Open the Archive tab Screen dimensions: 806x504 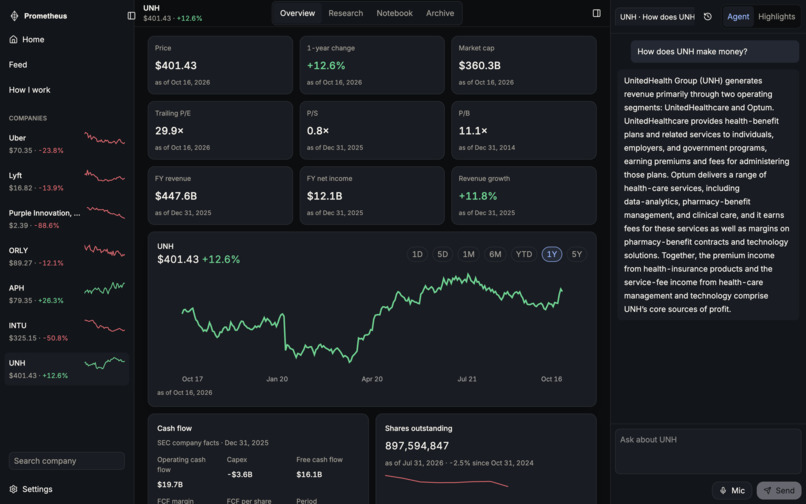440,13
